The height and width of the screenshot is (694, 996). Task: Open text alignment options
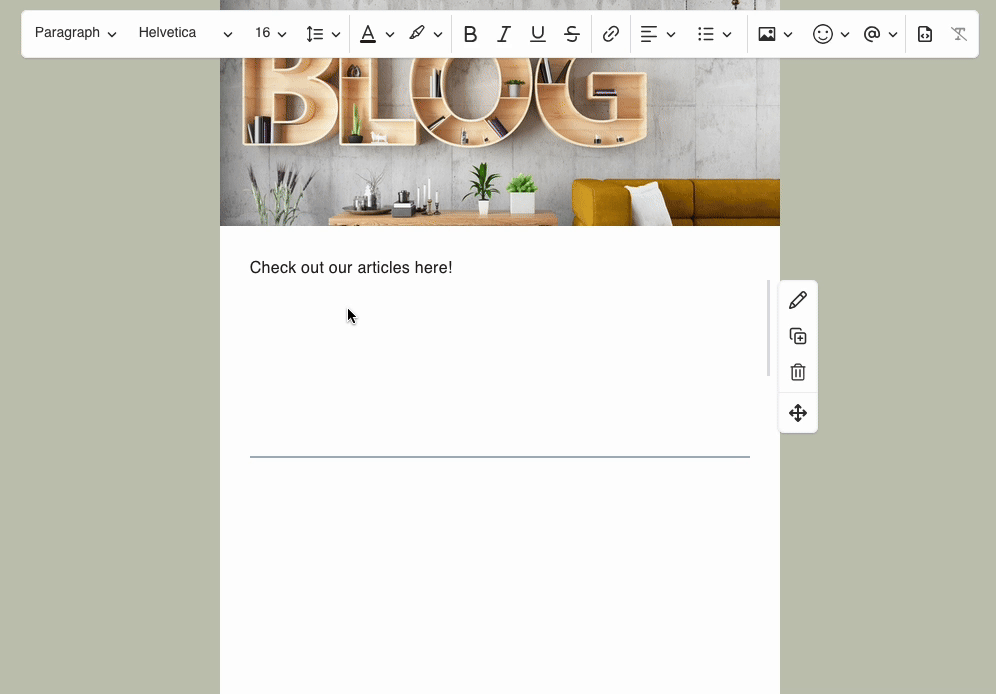[657, 34]
